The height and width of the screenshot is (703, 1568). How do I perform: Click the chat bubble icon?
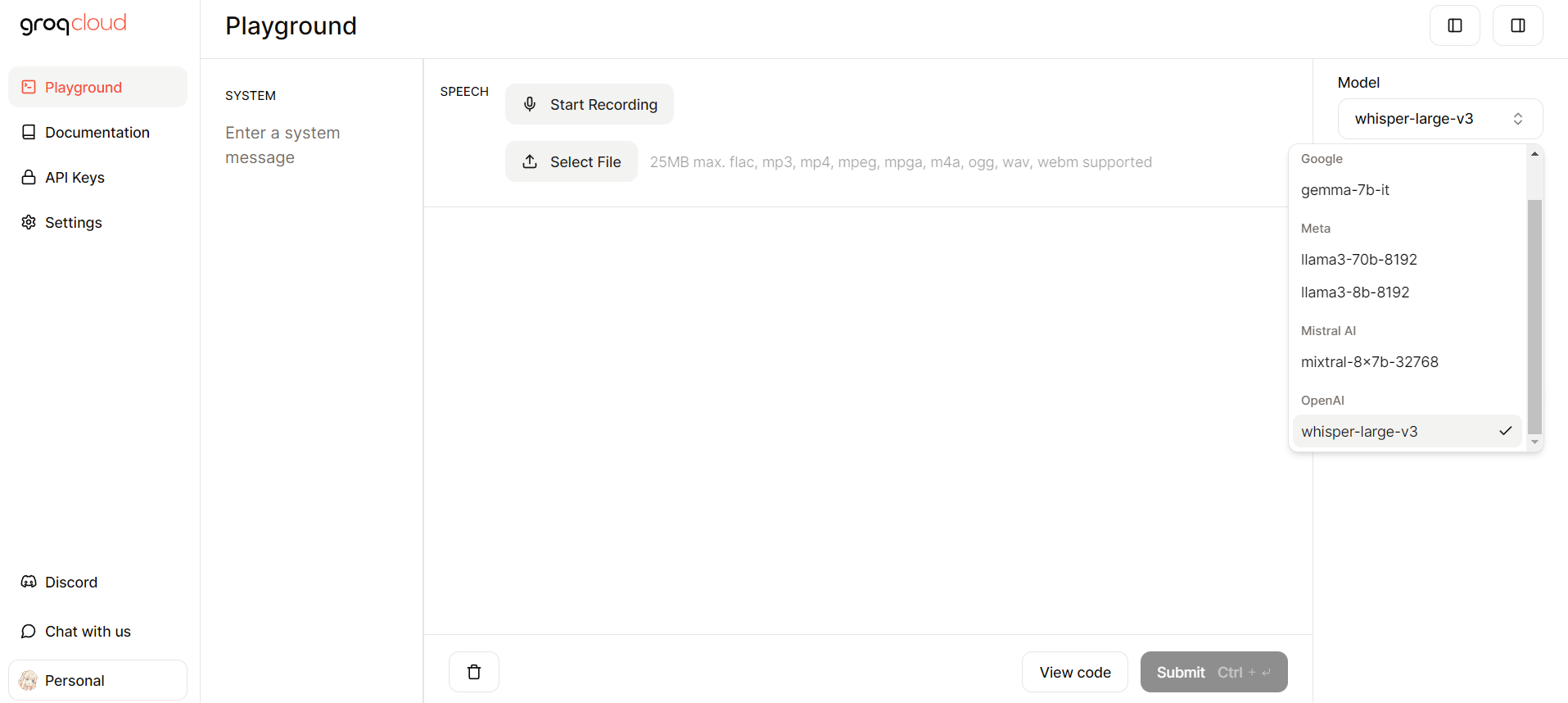point(29,631)
